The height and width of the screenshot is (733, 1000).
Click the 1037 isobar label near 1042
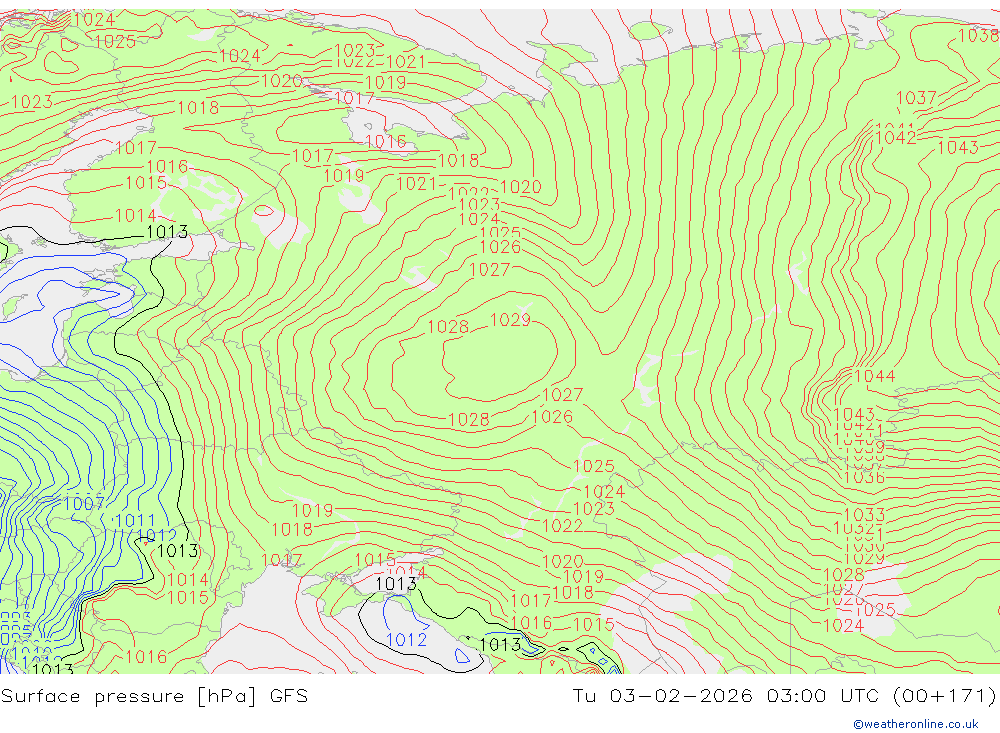click(916, 98)
